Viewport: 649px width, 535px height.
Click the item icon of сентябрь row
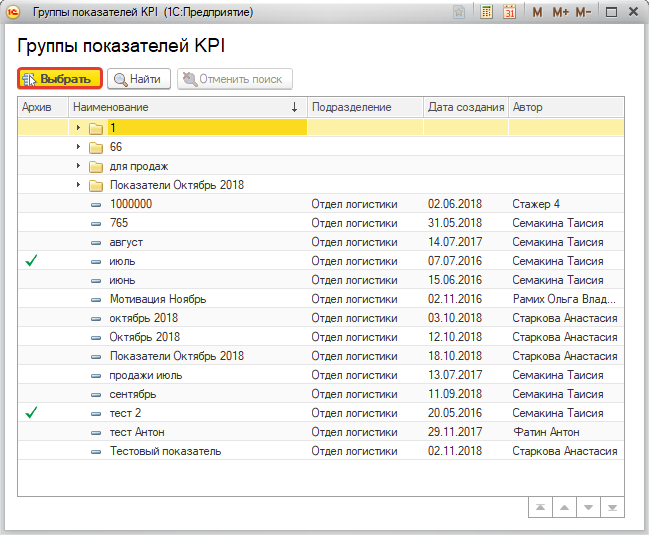tap(96, 395)
